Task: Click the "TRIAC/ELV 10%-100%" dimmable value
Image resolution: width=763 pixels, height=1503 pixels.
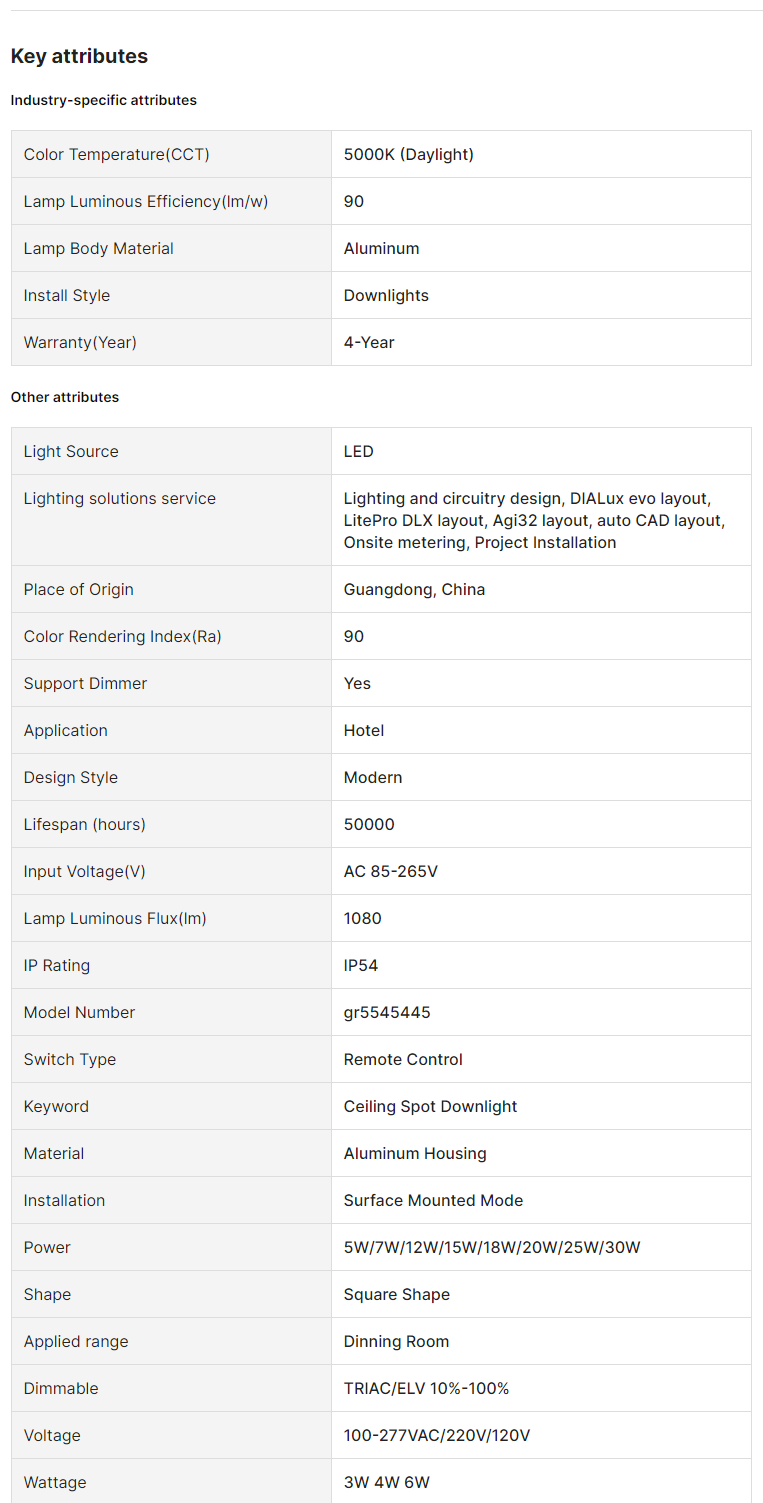Action: click(x=426, y=1388)
